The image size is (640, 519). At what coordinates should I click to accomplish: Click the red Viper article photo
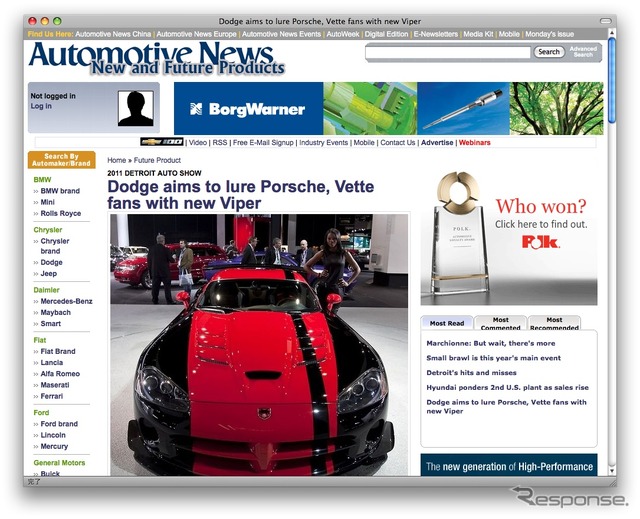[259, 345]
